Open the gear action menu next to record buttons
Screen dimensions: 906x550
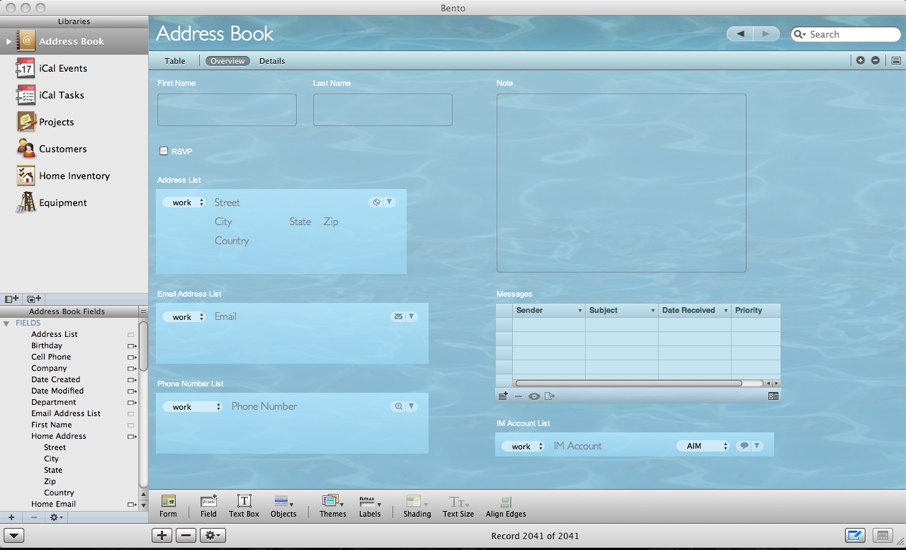click(213, 536)
